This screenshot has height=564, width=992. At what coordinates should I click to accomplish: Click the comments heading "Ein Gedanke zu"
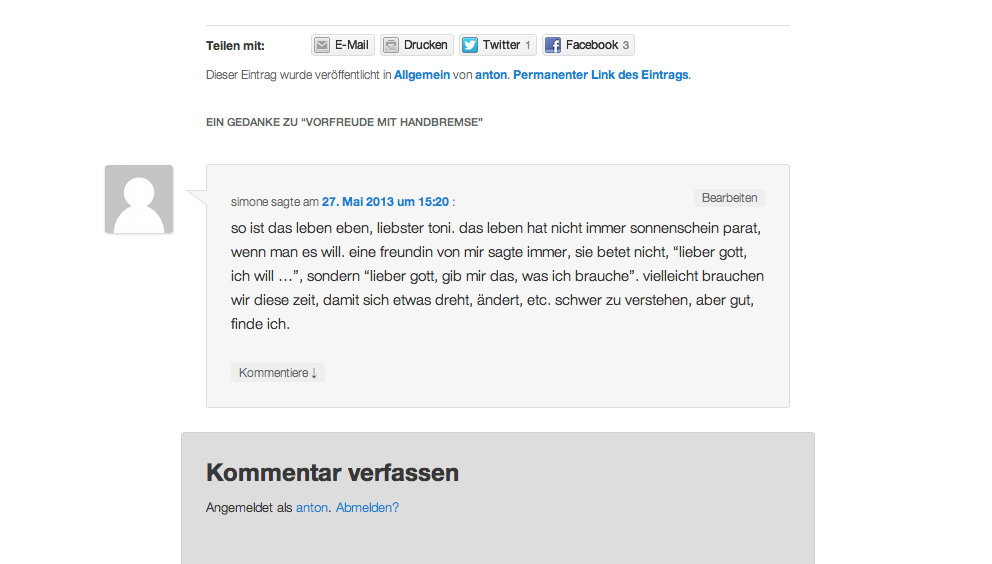coord(344,122)
